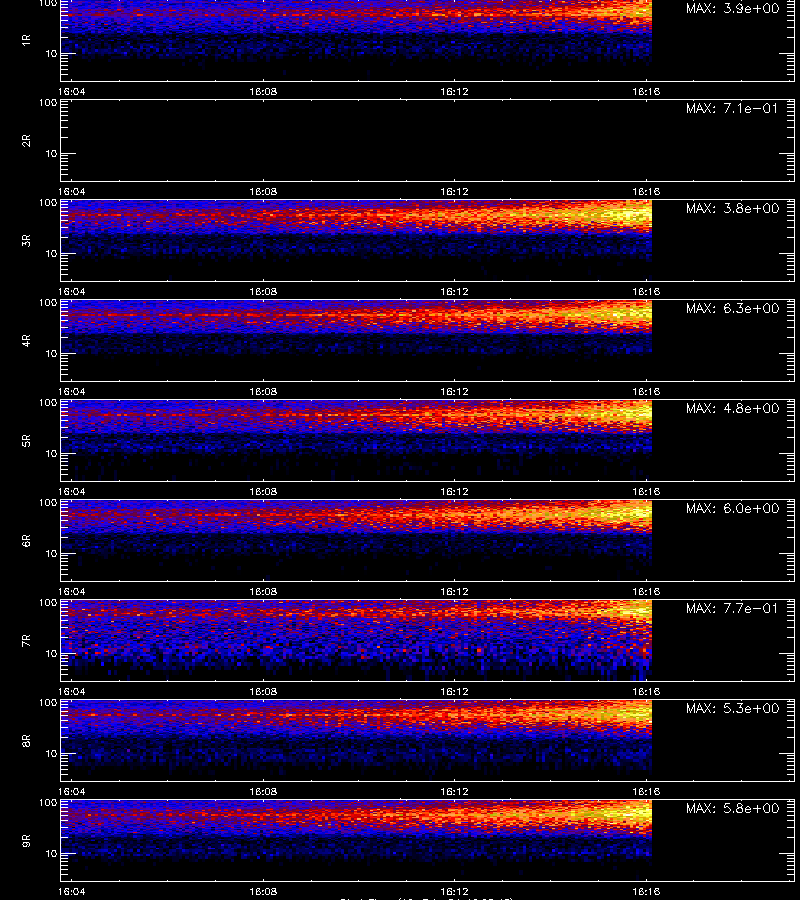
Task: Click the 1R panel axis title
Action: (26, 40)
